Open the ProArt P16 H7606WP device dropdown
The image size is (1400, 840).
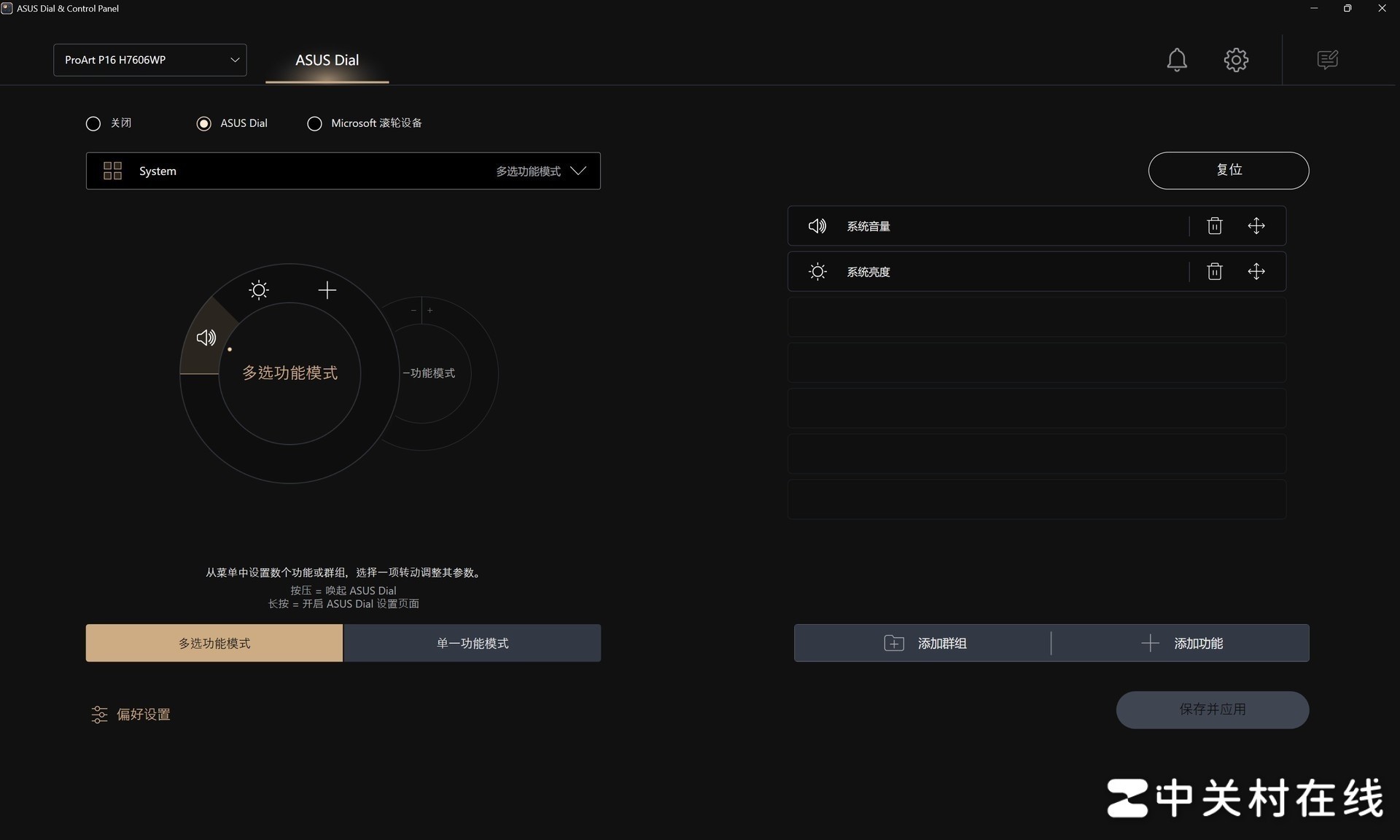coord(150,60)
